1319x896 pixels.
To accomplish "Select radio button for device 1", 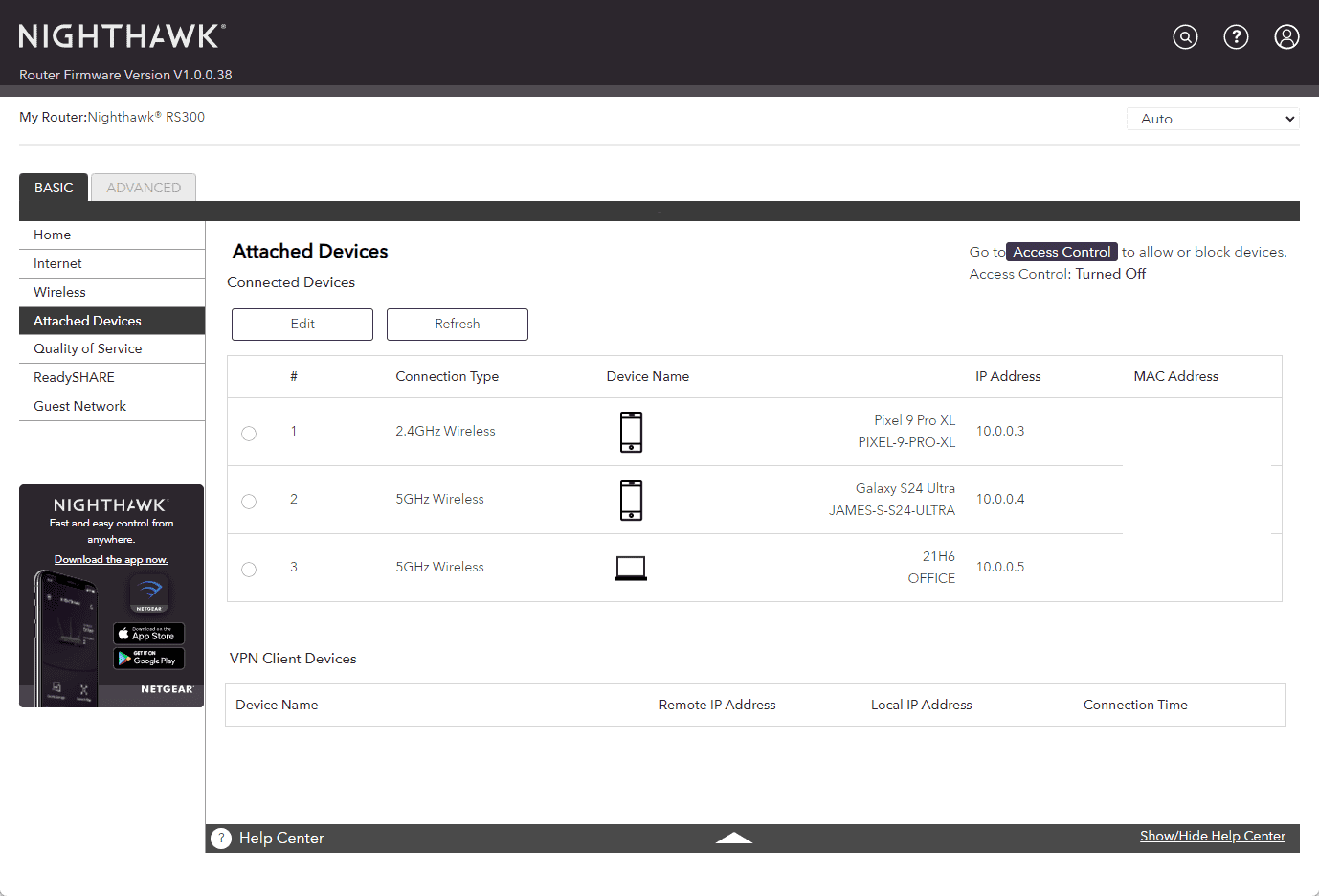I will point(249,434).
